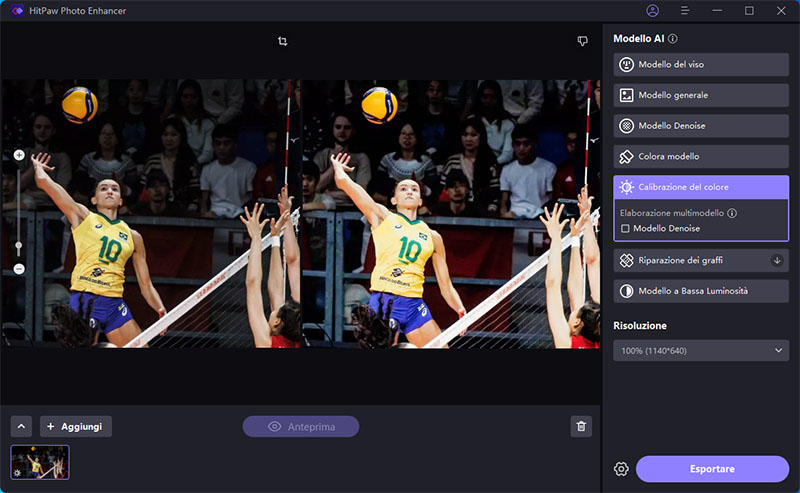
Task: Open settings via the gear icon
Action: (621, 469)
